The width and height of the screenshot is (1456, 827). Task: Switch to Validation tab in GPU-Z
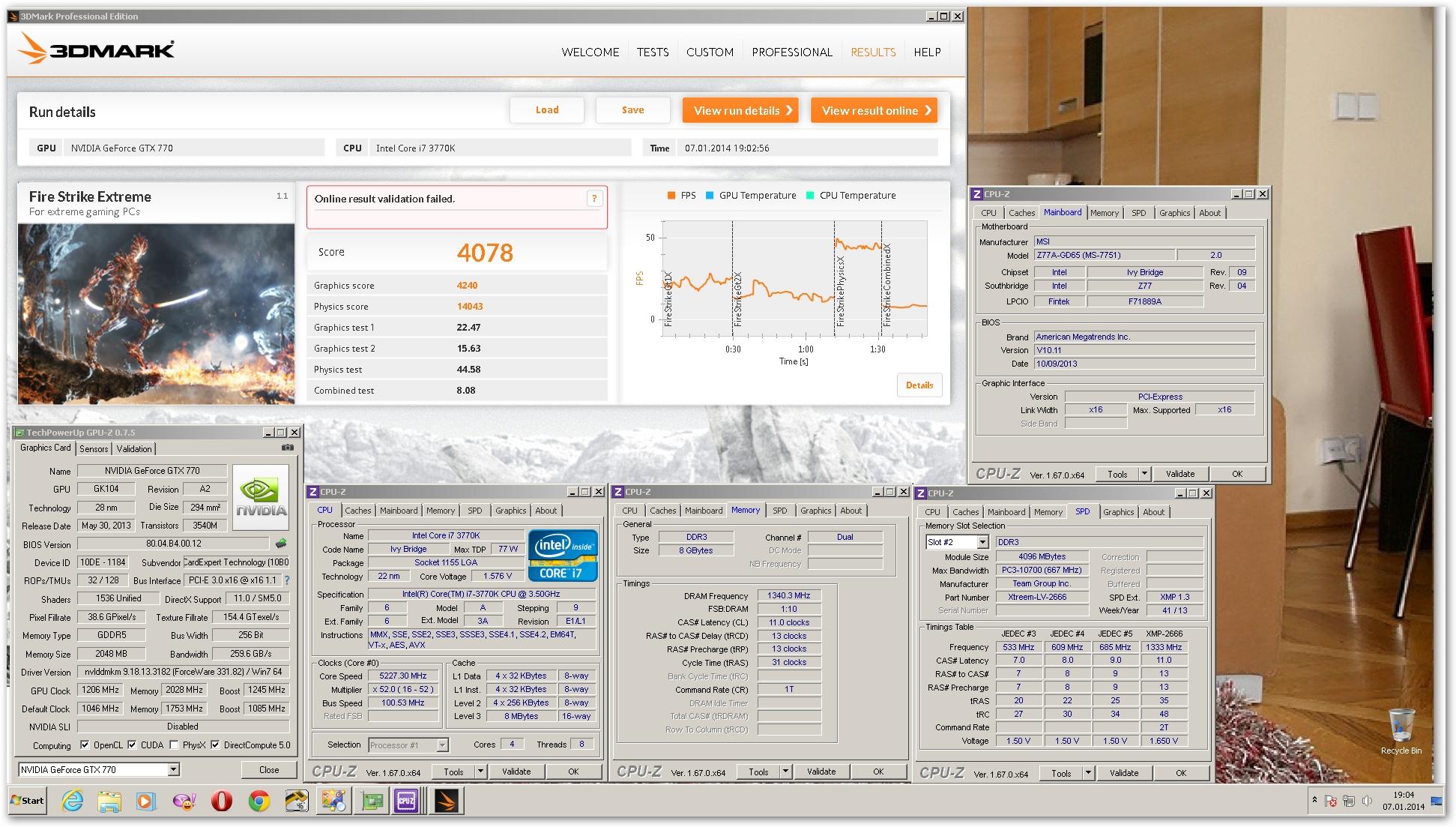point(134,448)
